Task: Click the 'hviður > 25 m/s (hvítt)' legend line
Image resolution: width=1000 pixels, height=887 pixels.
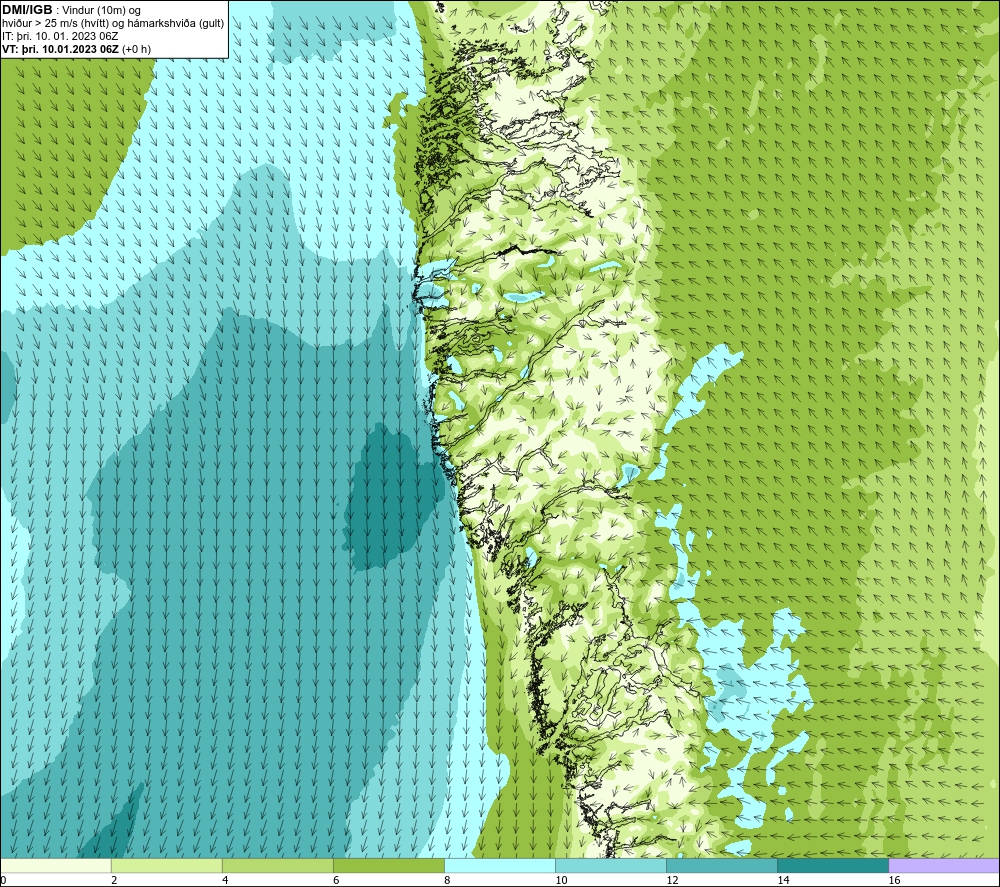Action: [113, 24]
